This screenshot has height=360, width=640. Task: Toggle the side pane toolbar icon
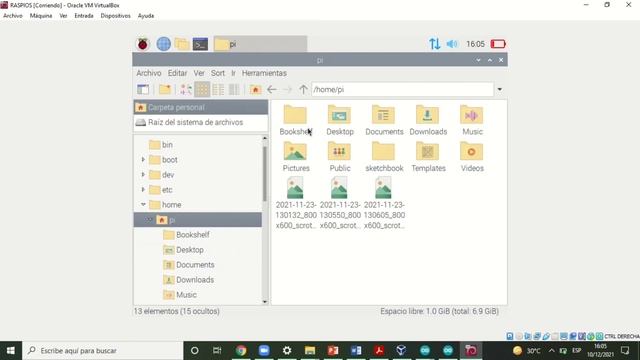click(143, 89)
